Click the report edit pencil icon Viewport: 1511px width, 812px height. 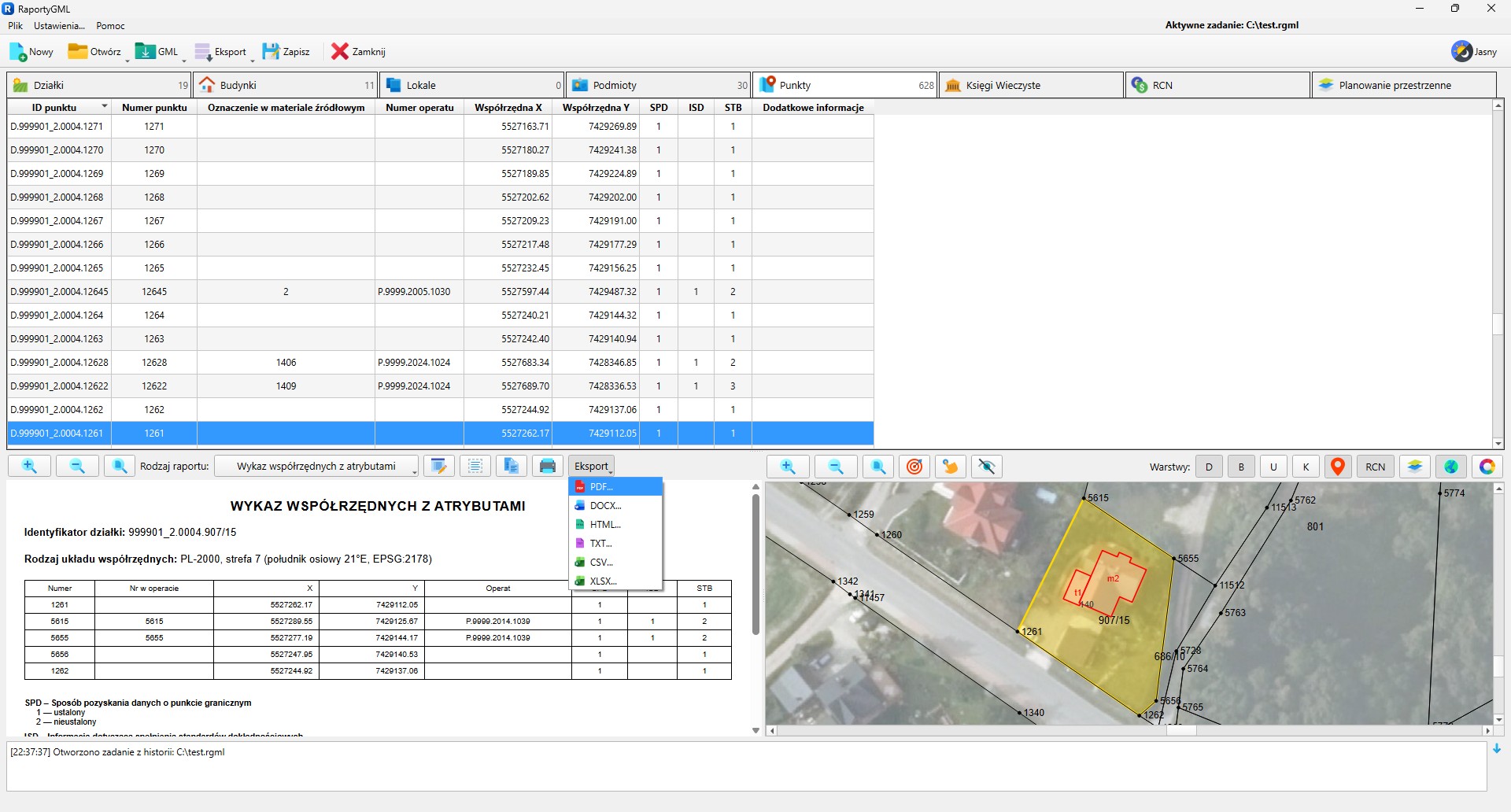(x=439, y=467)
